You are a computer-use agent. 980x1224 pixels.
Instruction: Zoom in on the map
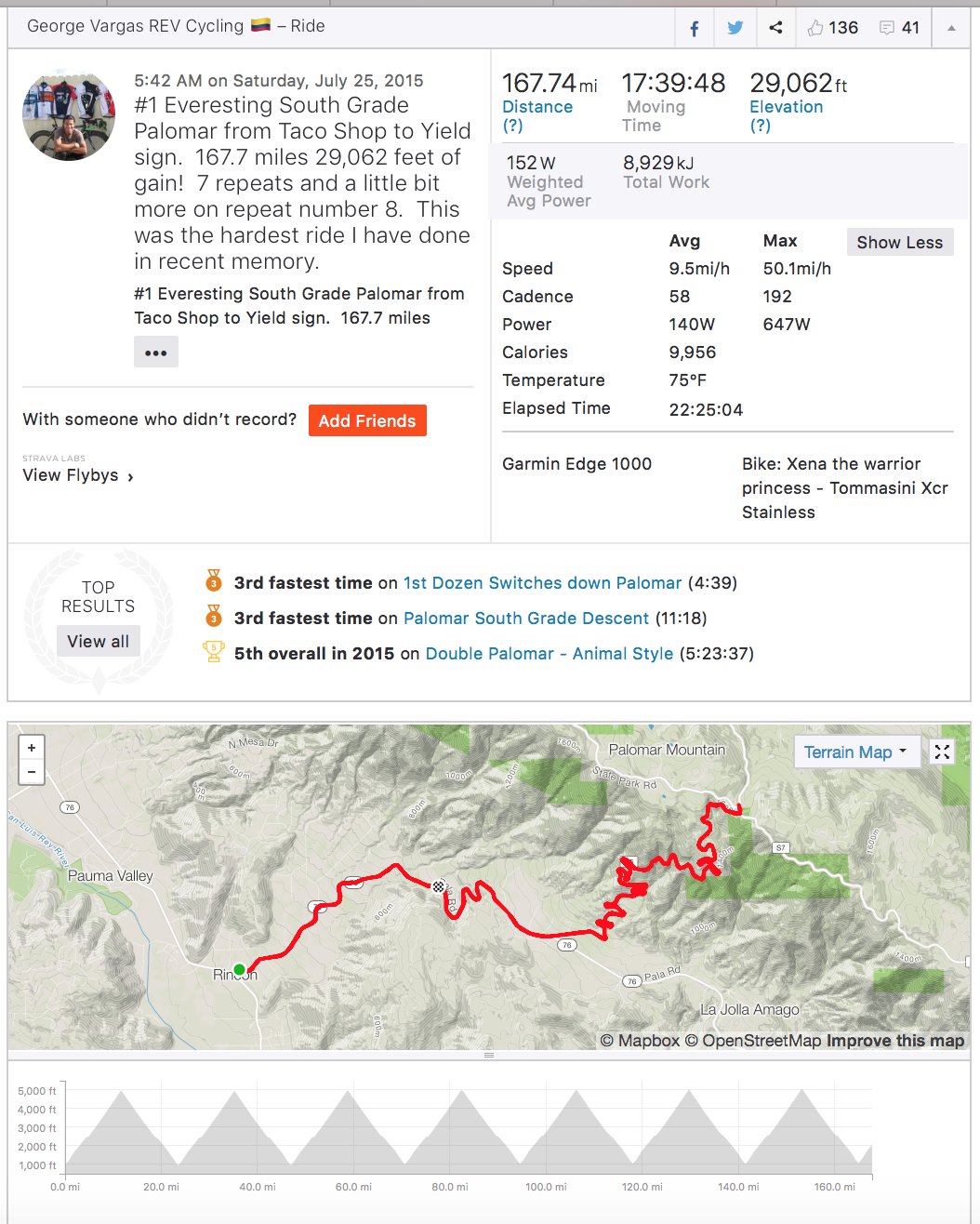[x=32, y=748]
